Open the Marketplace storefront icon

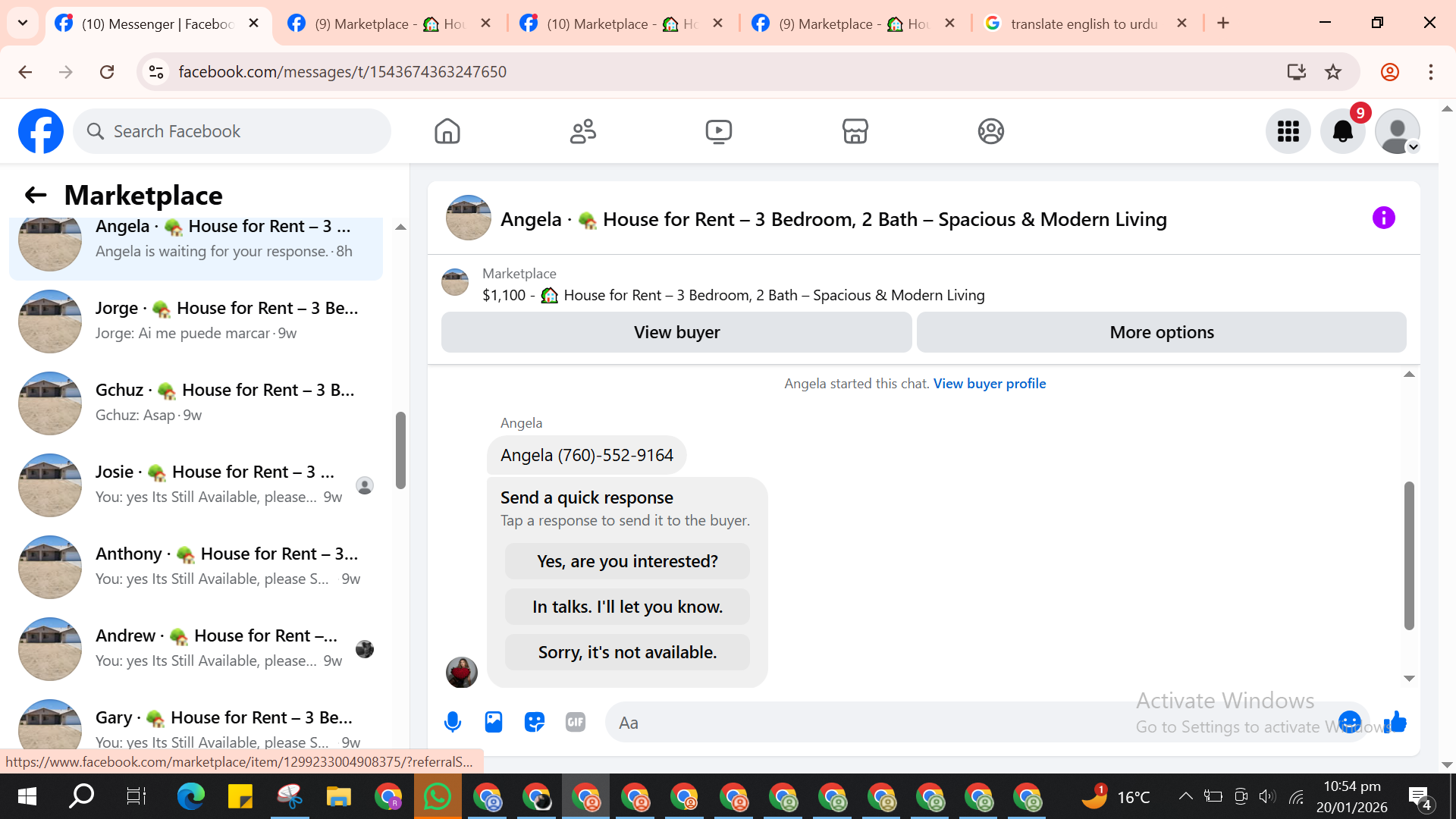pyautogui.click(x=855, y=131)
